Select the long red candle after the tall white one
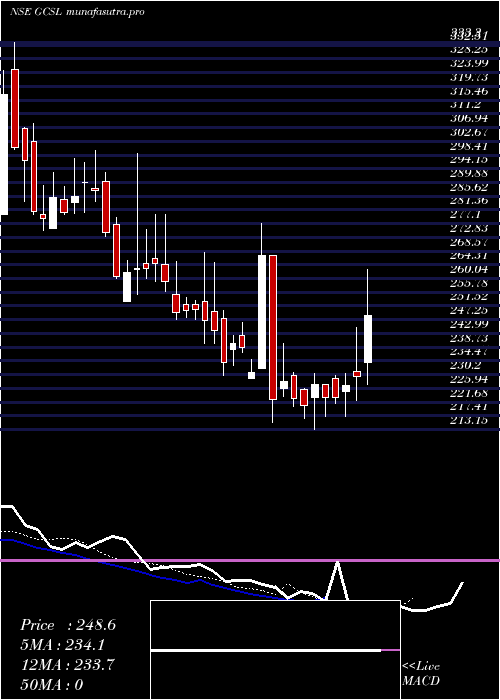Screen dimensions: 500x700 273,327
